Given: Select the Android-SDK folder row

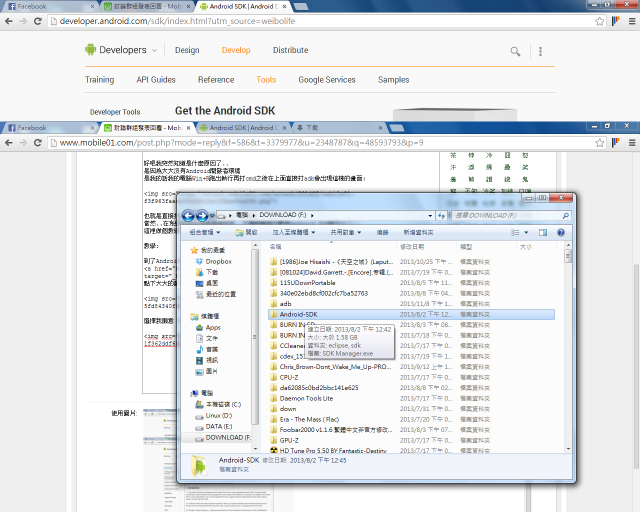Looking at the screenshot, I should click(x=411, y=314).
